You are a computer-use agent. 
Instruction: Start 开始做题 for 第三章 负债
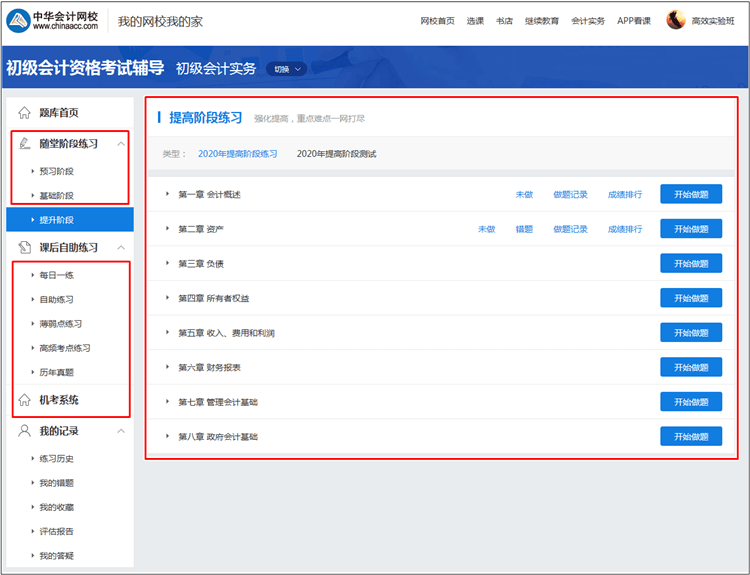pyautogui.click(x=691, y=263)
